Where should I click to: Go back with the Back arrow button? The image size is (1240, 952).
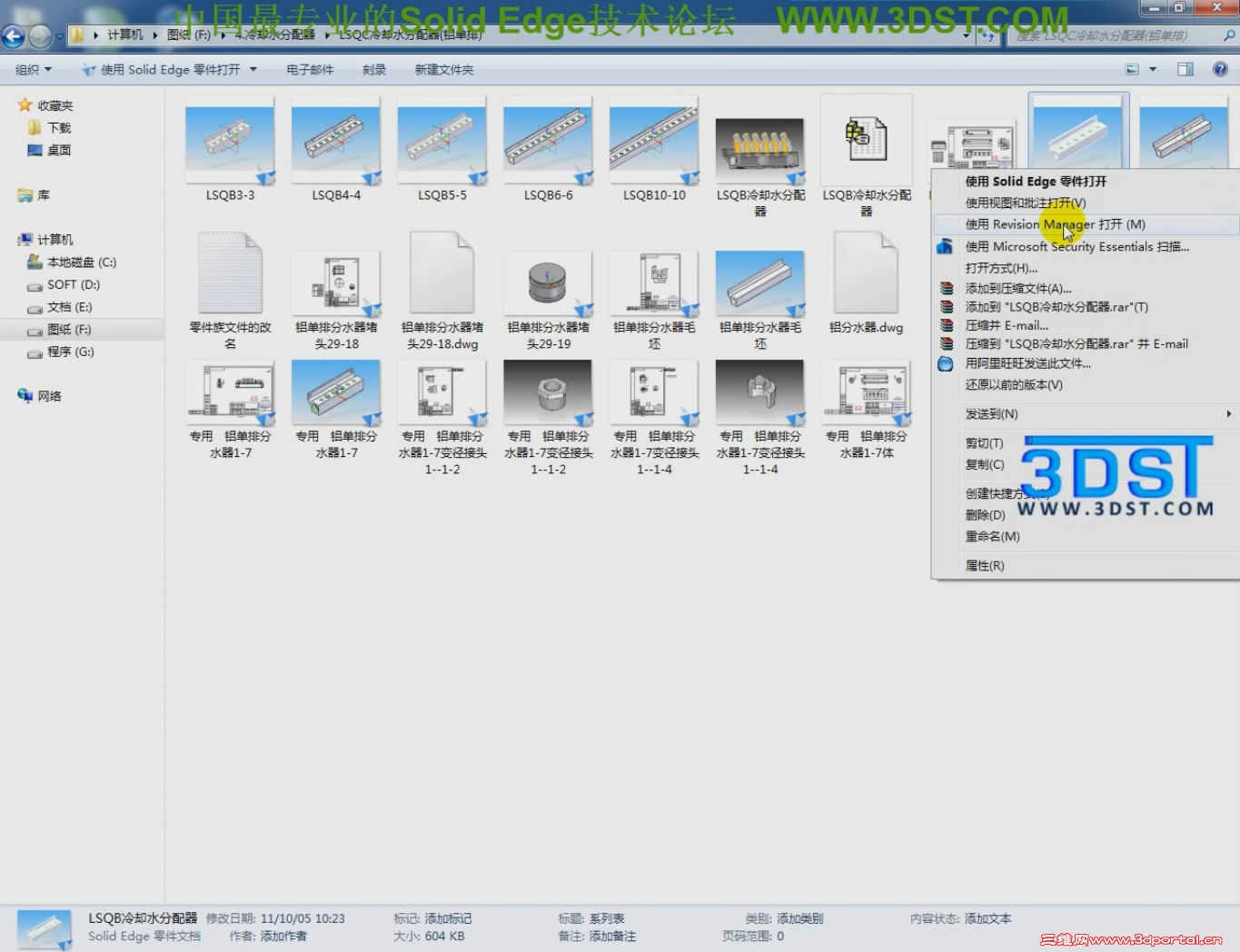(13, 36)
